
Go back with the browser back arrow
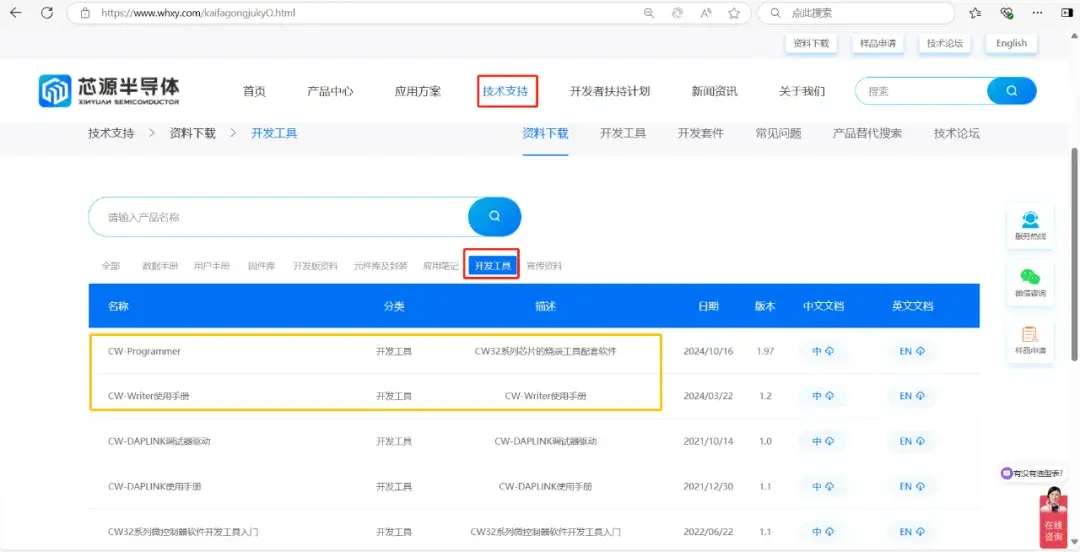click(15, 12)
